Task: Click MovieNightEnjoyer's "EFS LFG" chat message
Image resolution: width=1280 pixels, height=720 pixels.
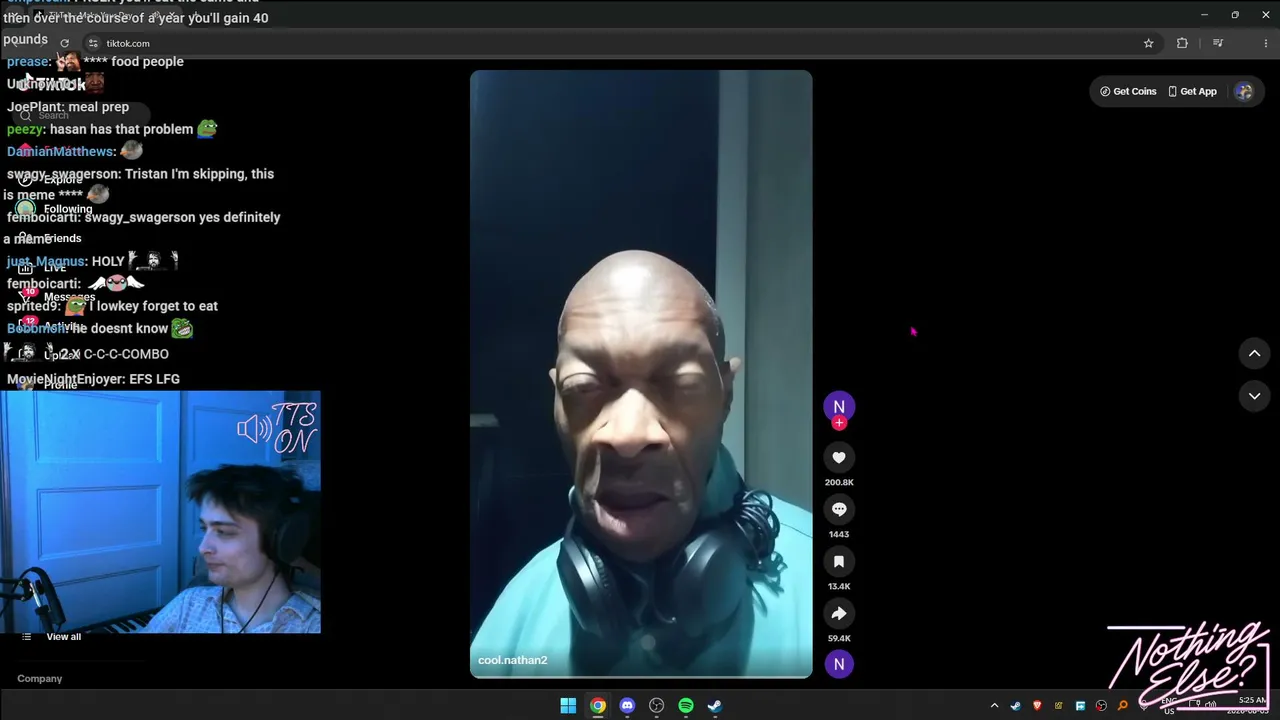Action: coord(94,379)
